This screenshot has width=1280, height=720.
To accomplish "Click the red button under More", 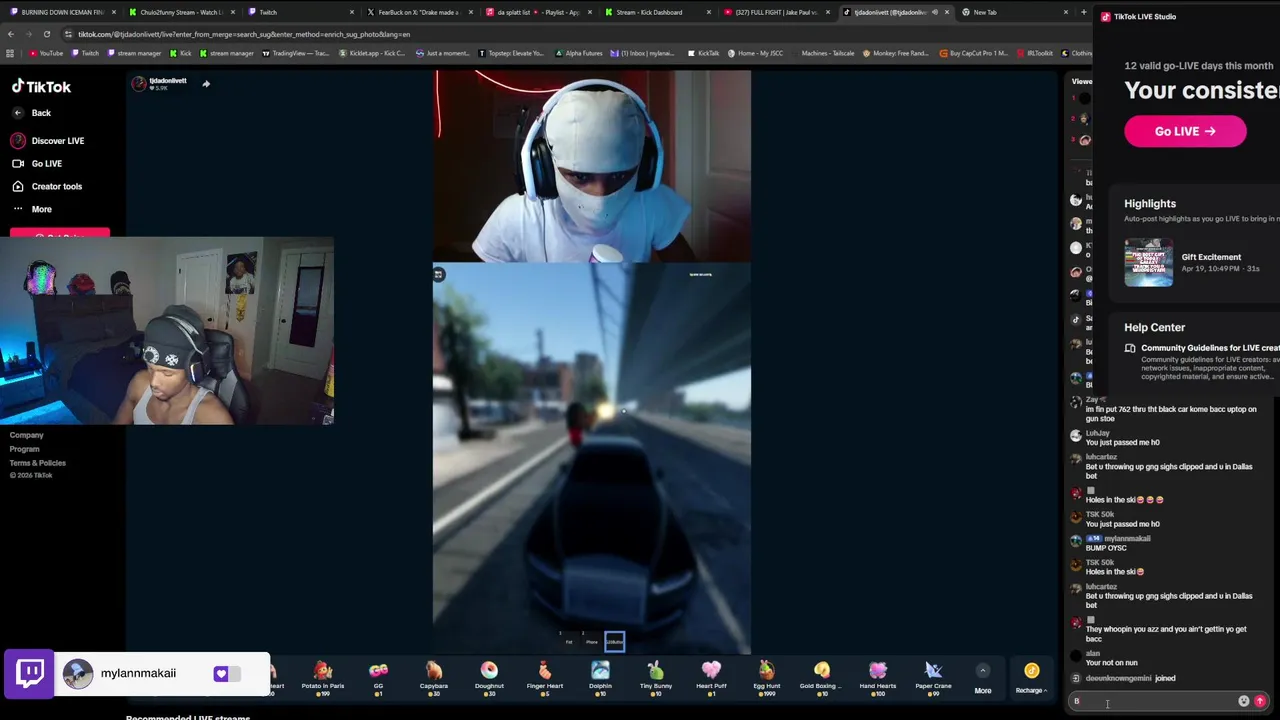I will pos(60,235).
